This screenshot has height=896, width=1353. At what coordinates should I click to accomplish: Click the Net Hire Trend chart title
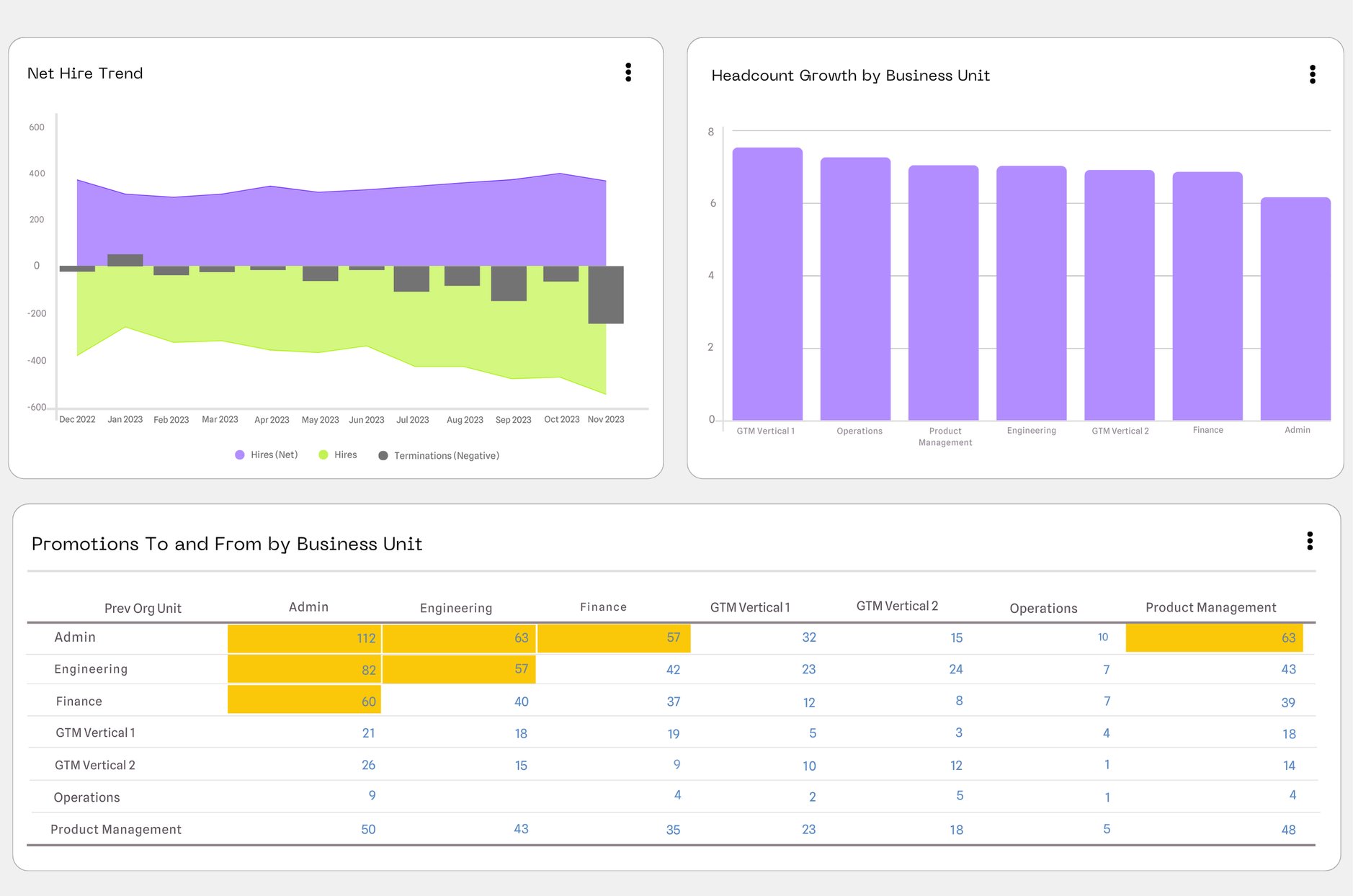(85, 73)
